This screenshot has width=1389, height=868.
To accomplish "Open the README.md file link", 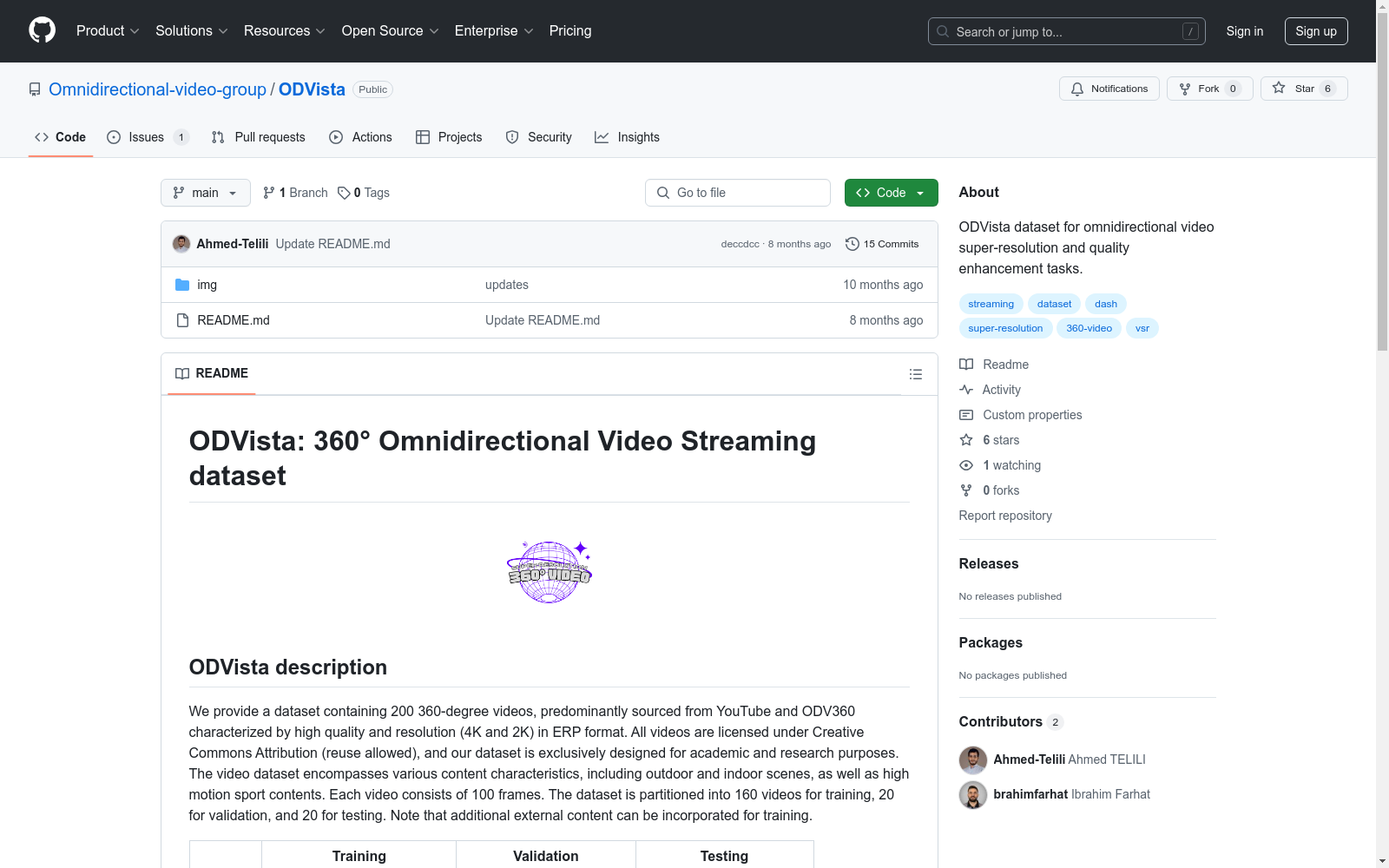I will [x=234, y=320].
